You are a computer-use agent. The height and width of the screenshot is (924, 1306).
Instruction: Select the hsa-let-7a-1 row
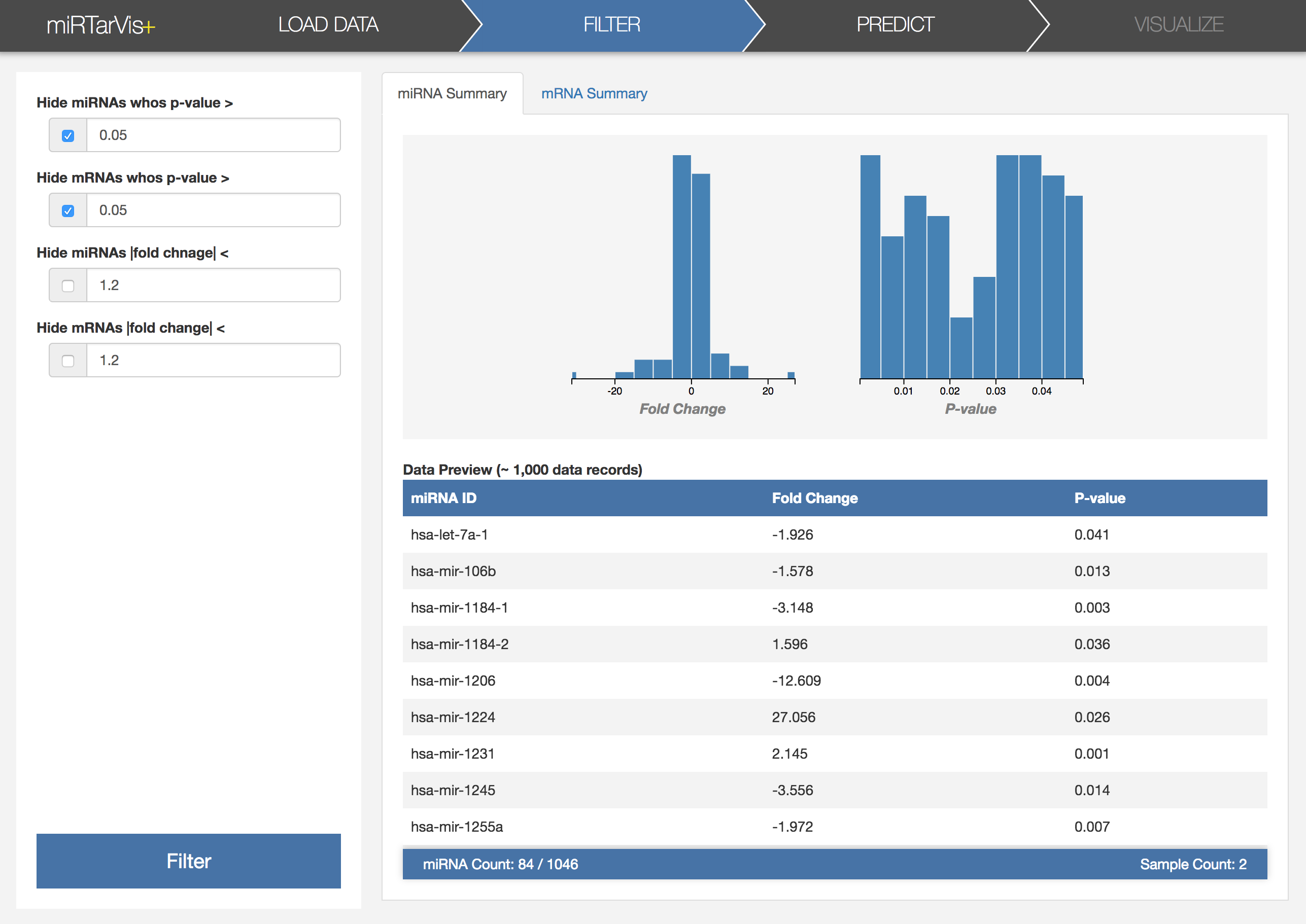(x=835, y=534)
